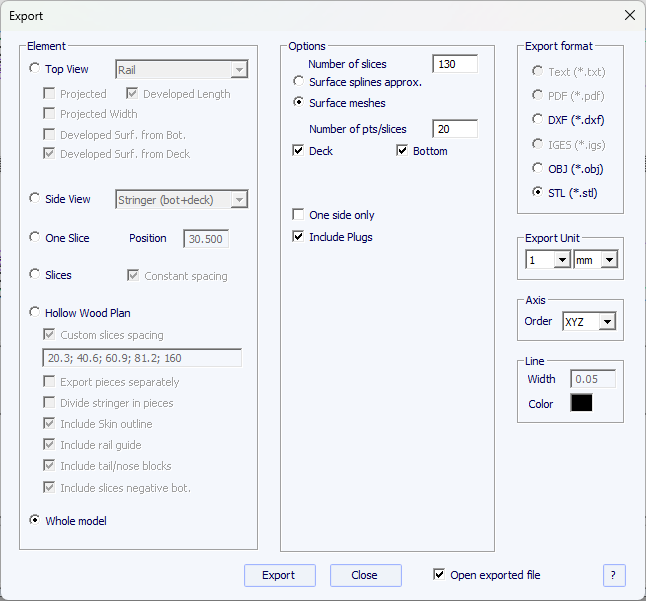This screenshot has width=646, height=601.
Task: Uncheck the Deck checkbox
Action: 298,151
